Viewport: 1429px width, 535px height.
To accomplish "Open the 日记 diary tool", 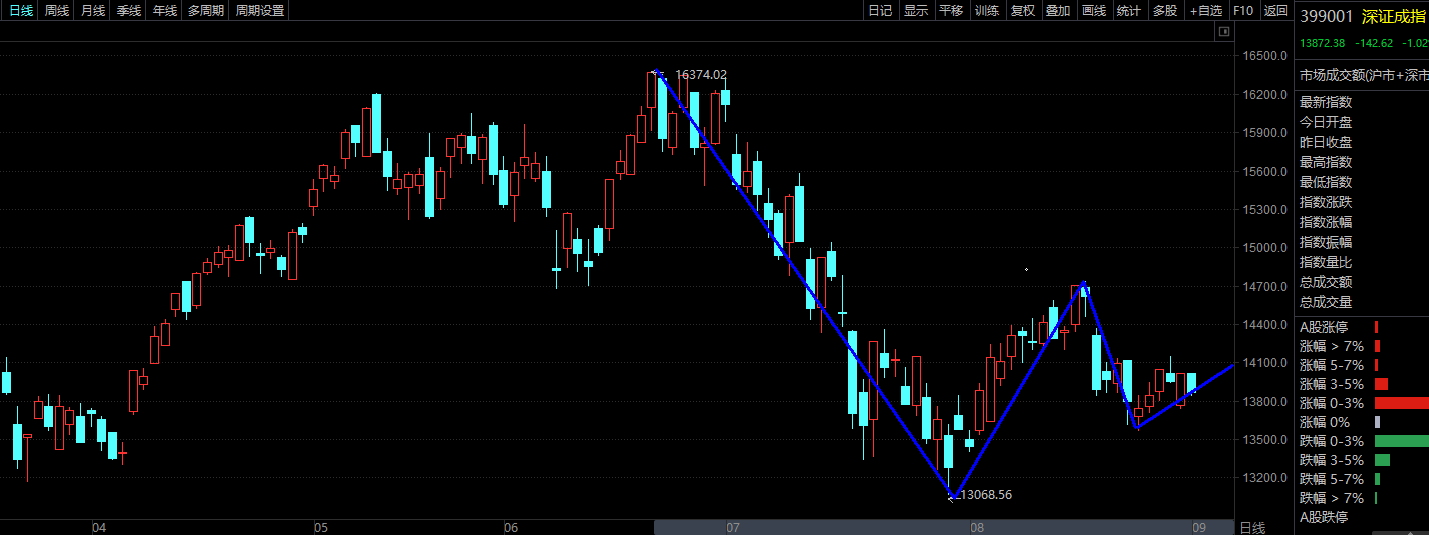I will (880, 11).
